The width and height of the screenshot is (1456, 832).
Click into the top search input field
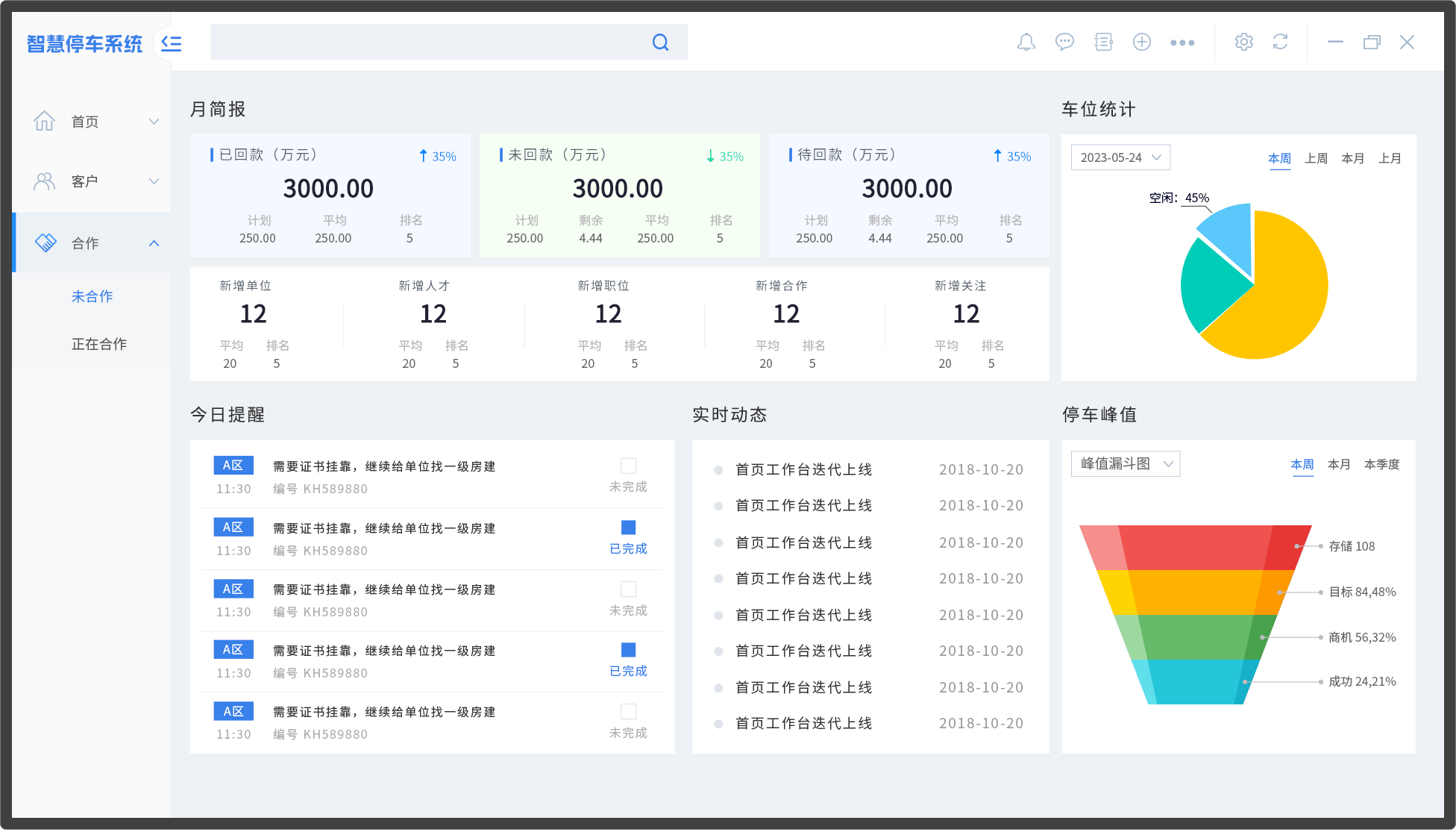pyautogui.click(x=425, y=43)
